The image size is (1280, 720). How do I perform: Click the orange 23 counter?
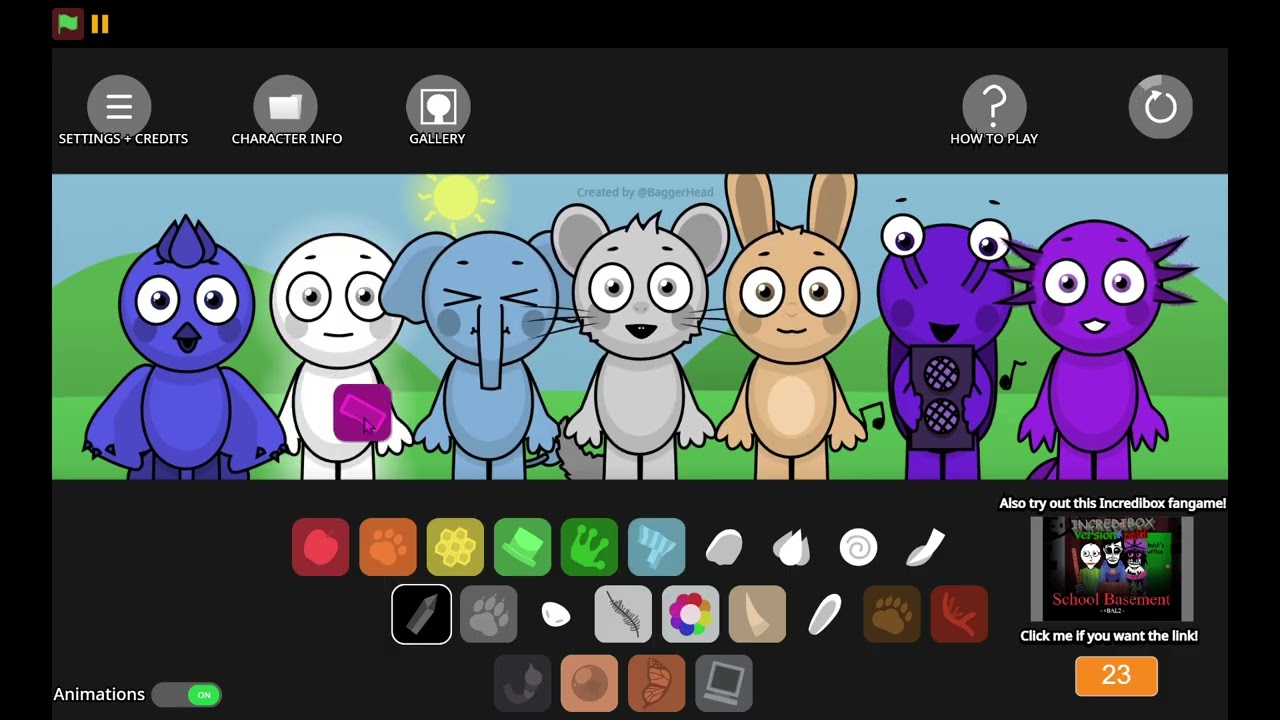[x=1116, y=676]
